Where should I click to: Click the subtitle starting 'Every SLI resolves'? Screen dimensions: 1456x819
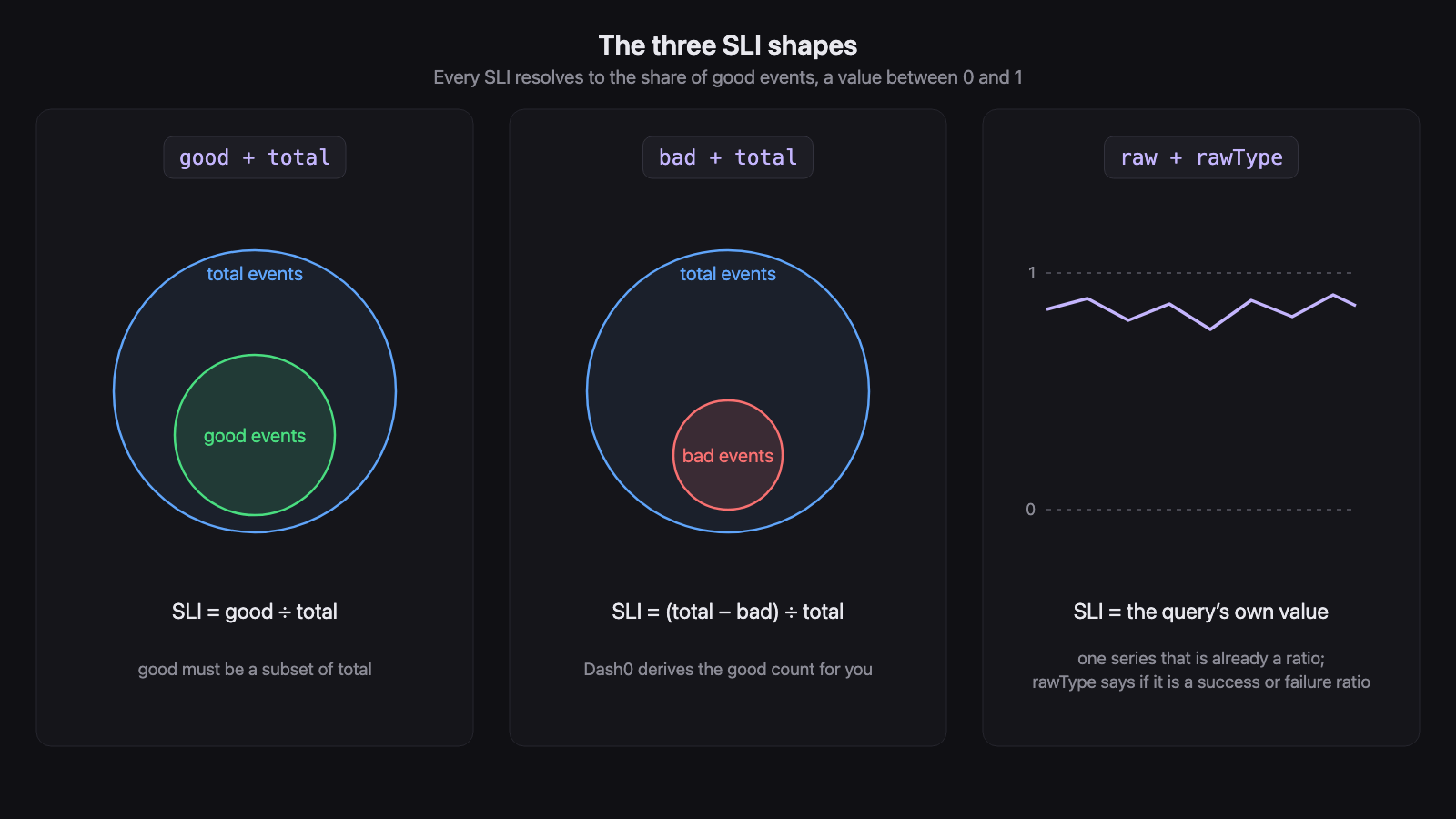coord(728,77)
